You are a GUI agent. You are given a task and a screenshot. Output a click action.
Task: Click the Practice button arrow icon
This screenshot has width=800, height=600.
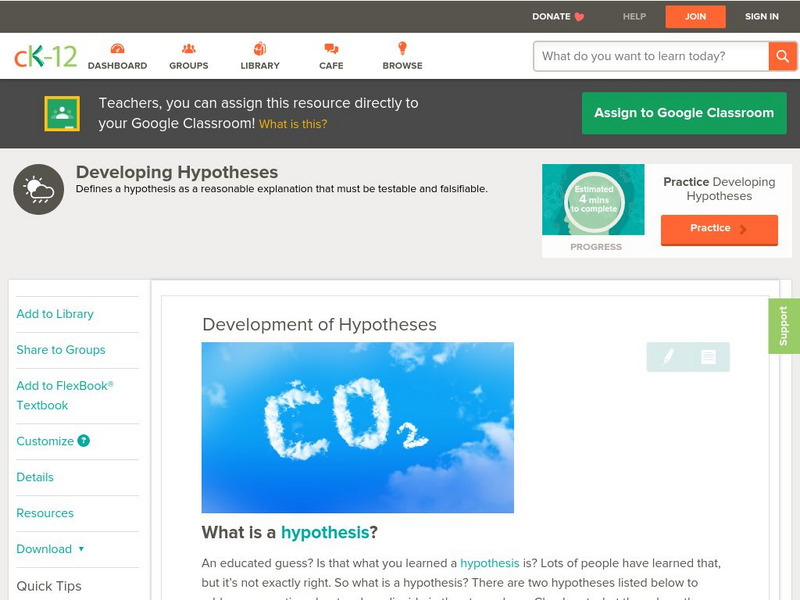click(x=743, y=229)
